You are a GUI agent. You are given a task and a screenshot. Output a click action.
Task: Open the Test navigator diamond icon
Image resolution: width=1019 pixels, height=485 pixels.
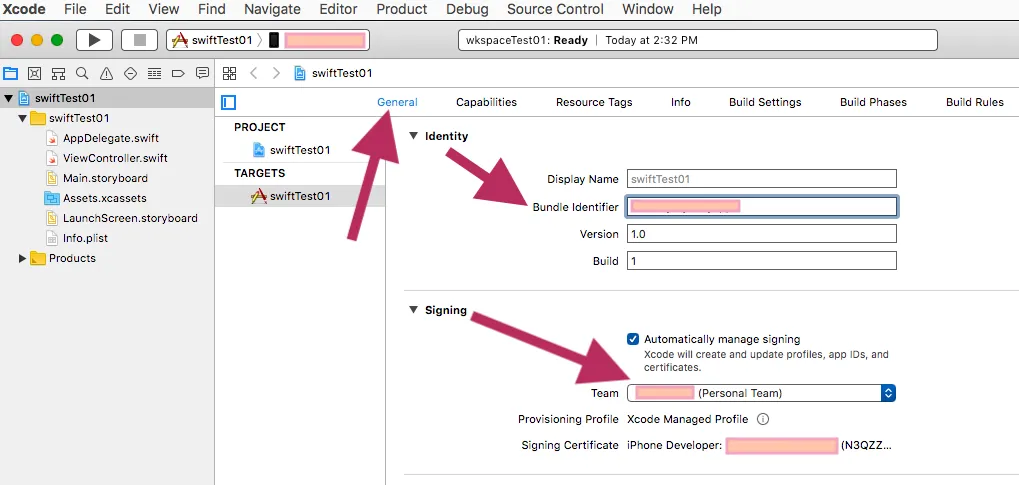(x=130, y=73)
